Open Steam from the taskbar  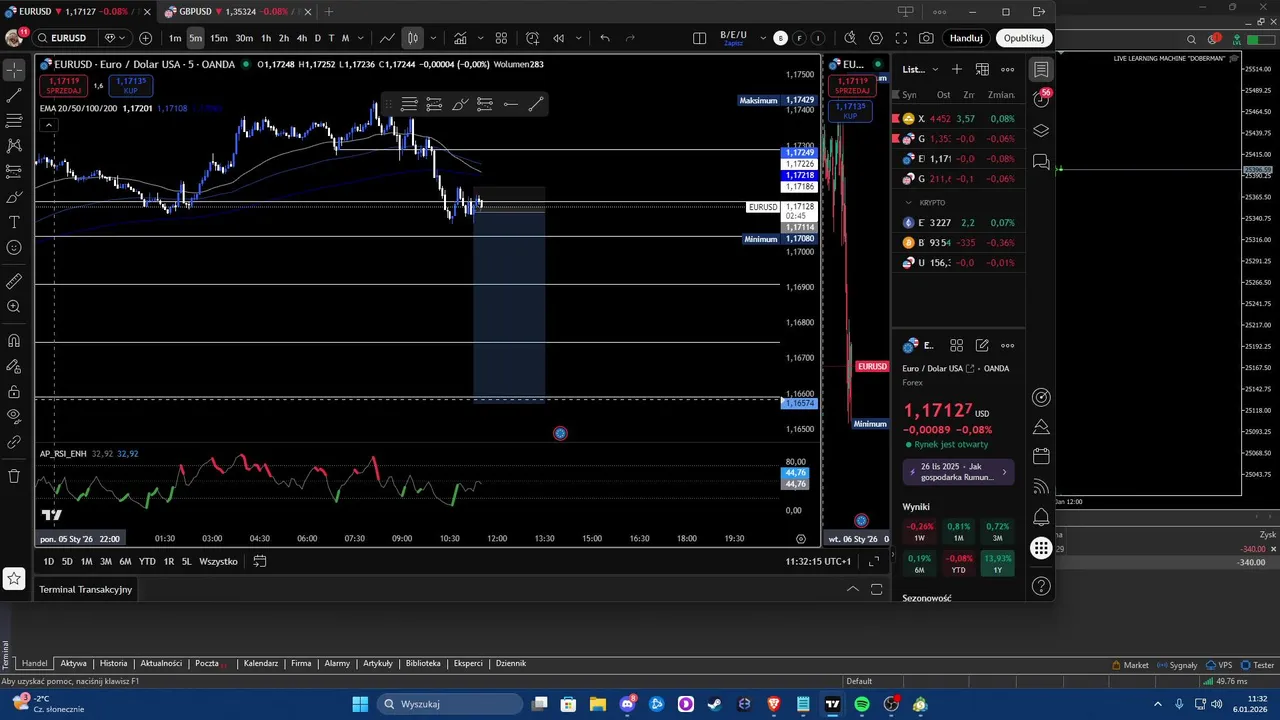pyautogui.click(x=715, y=704)
